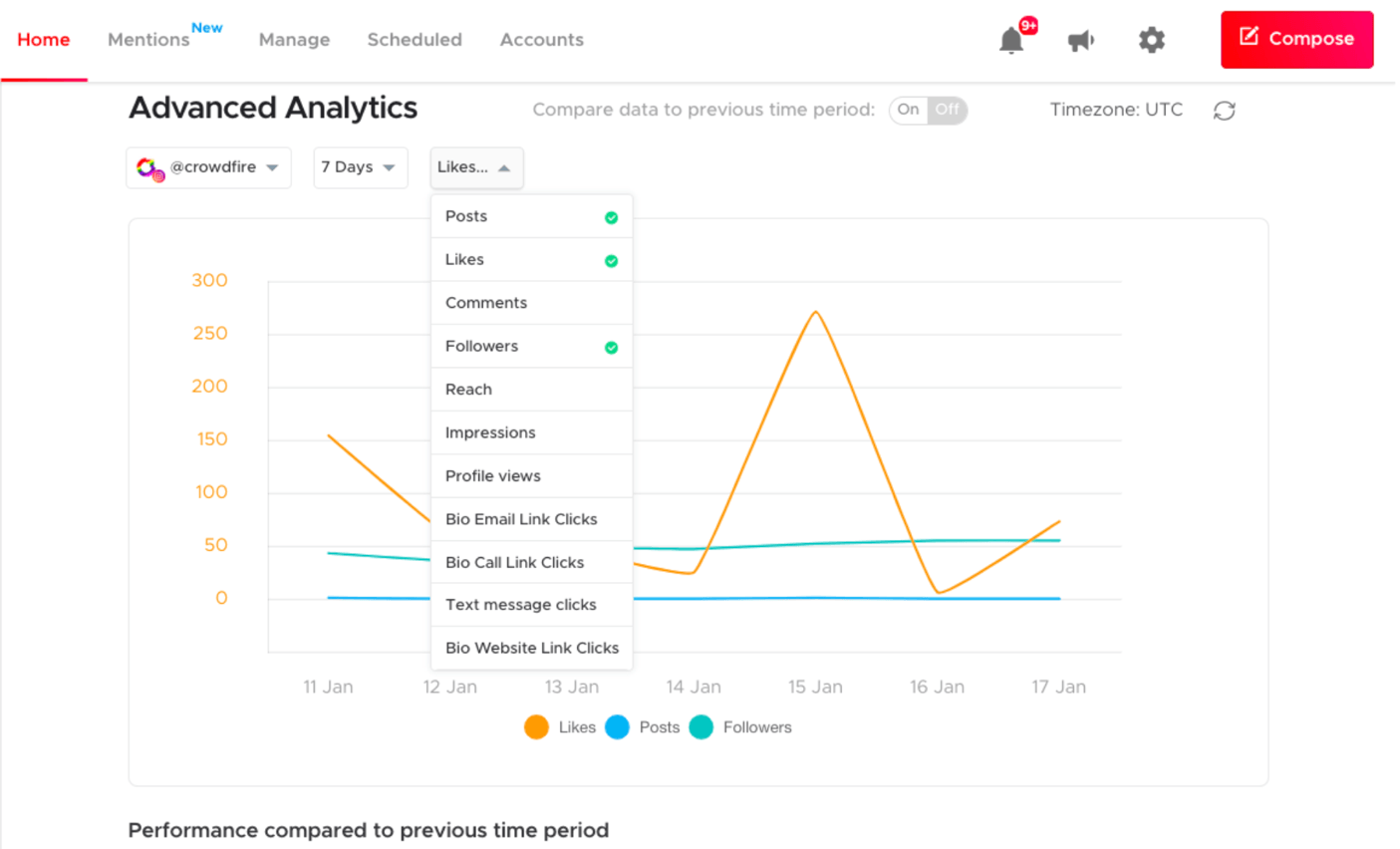Click the Compose button

(x=1296, y=40)
